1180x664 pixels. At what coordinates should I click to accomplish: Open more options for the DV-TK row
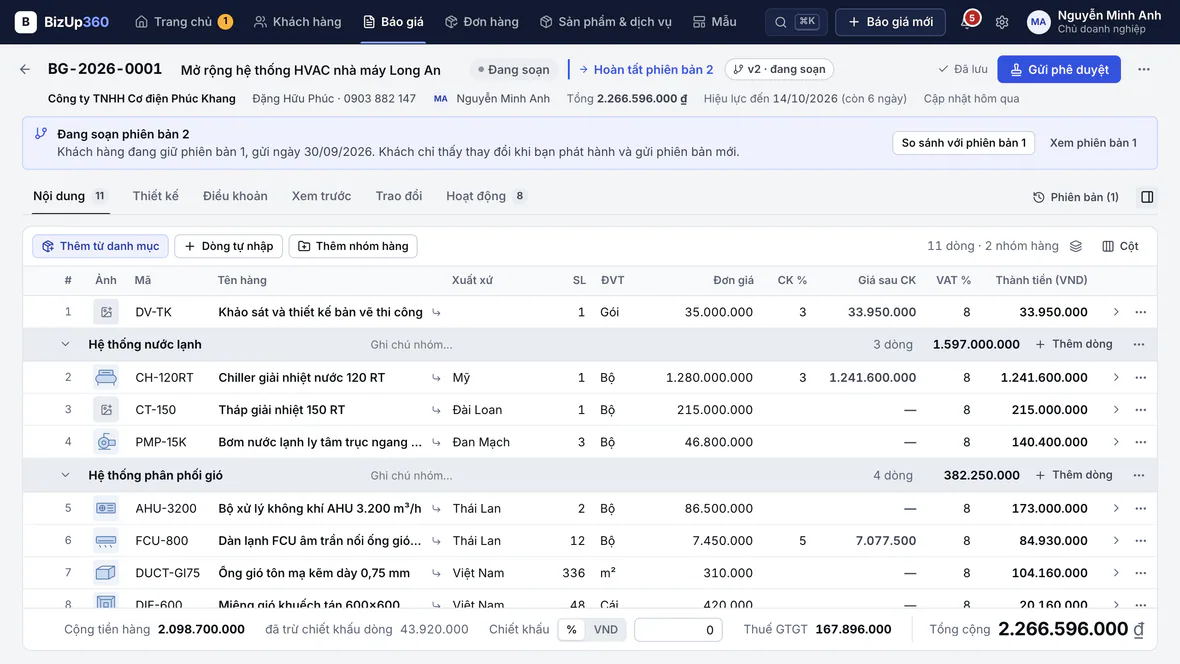click(1141, 312)
